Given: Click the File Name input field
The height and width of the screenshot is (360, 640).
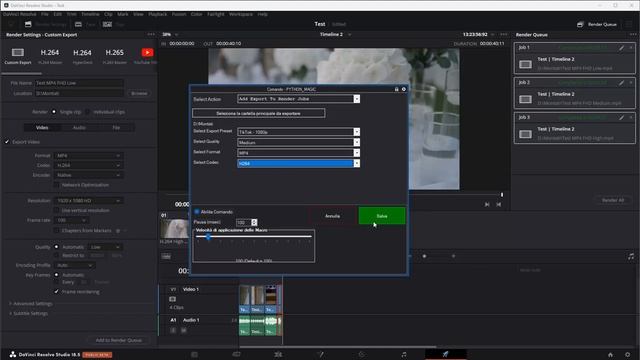Looking at the screenshot, I should click(x=79, y=83).
